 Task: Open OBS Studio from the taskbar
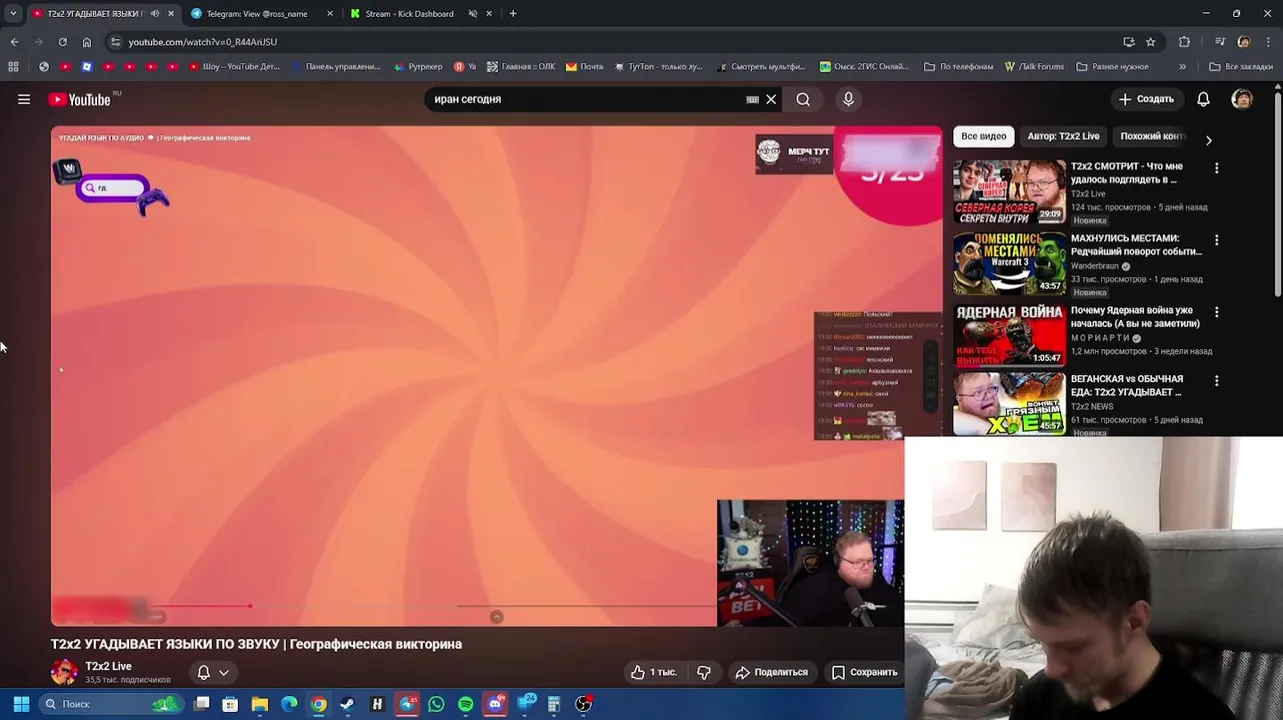tap(583, 704)
